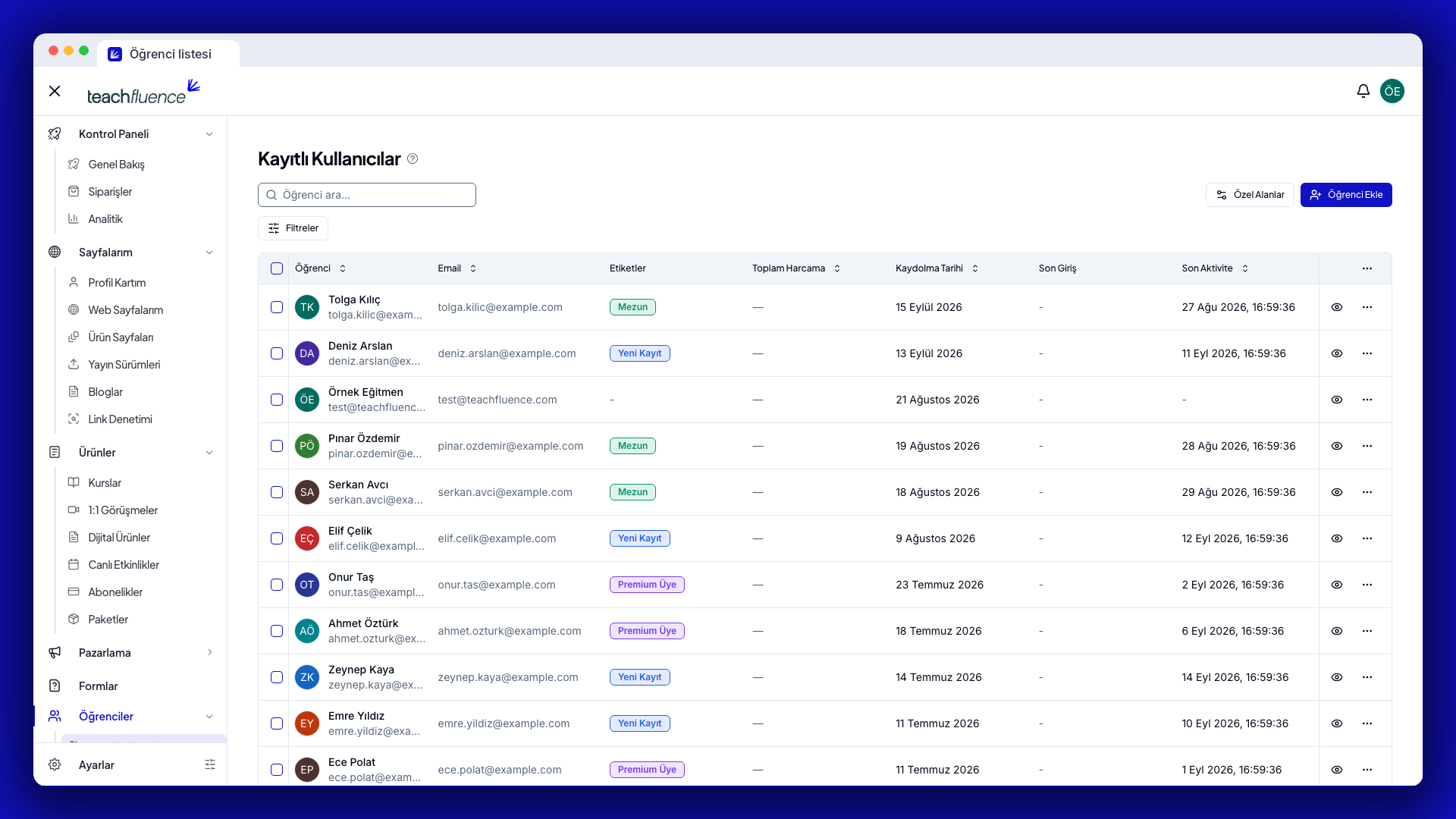
Task: View Serkan Avcı details via eye icon
Action: click(1337, 492)
